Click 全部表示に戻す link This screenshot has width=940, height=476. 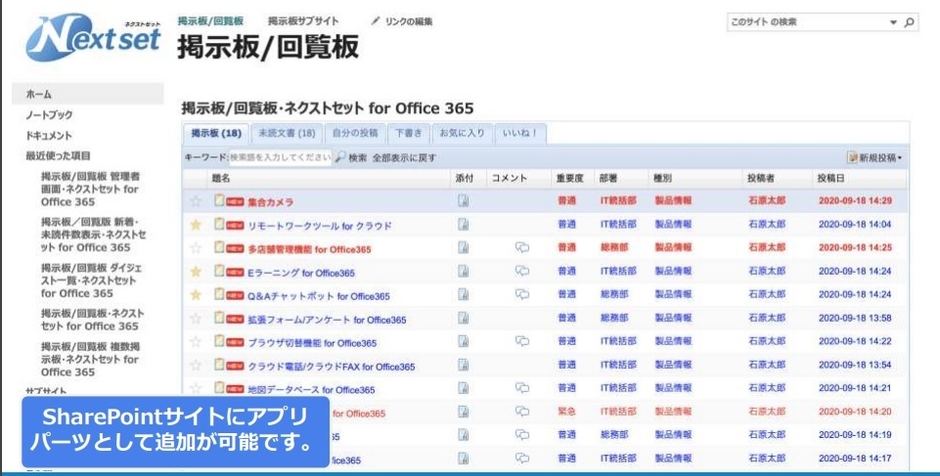[404, 158]
